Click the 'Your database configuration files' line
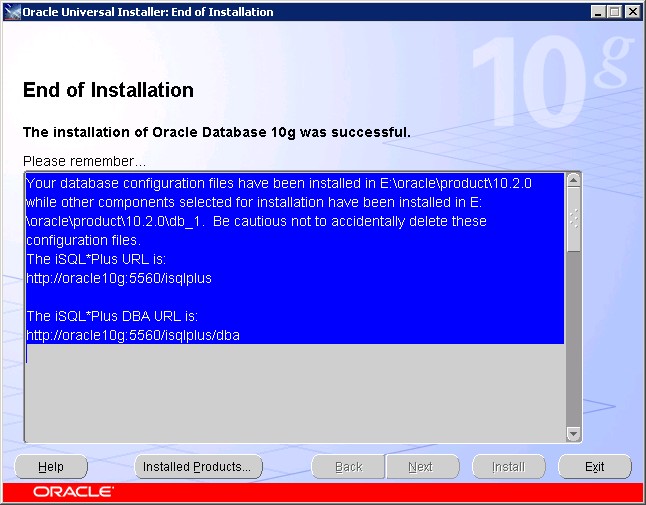Screen dimensions: 646x505 (x=279, y=183)
